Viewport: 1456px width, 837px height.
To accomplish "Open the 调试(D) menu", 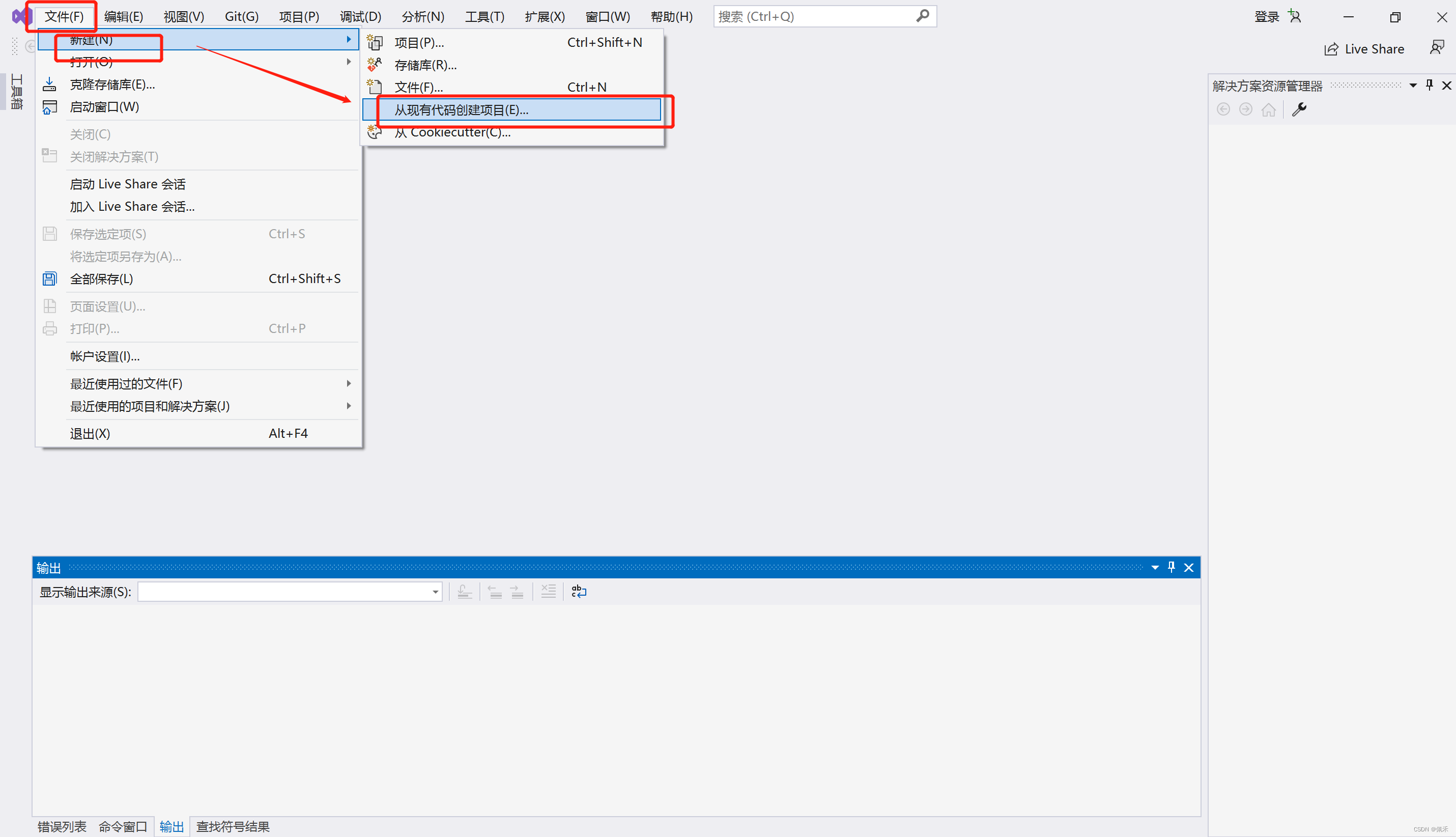I will pyautogui.click(x=360, y=16).
